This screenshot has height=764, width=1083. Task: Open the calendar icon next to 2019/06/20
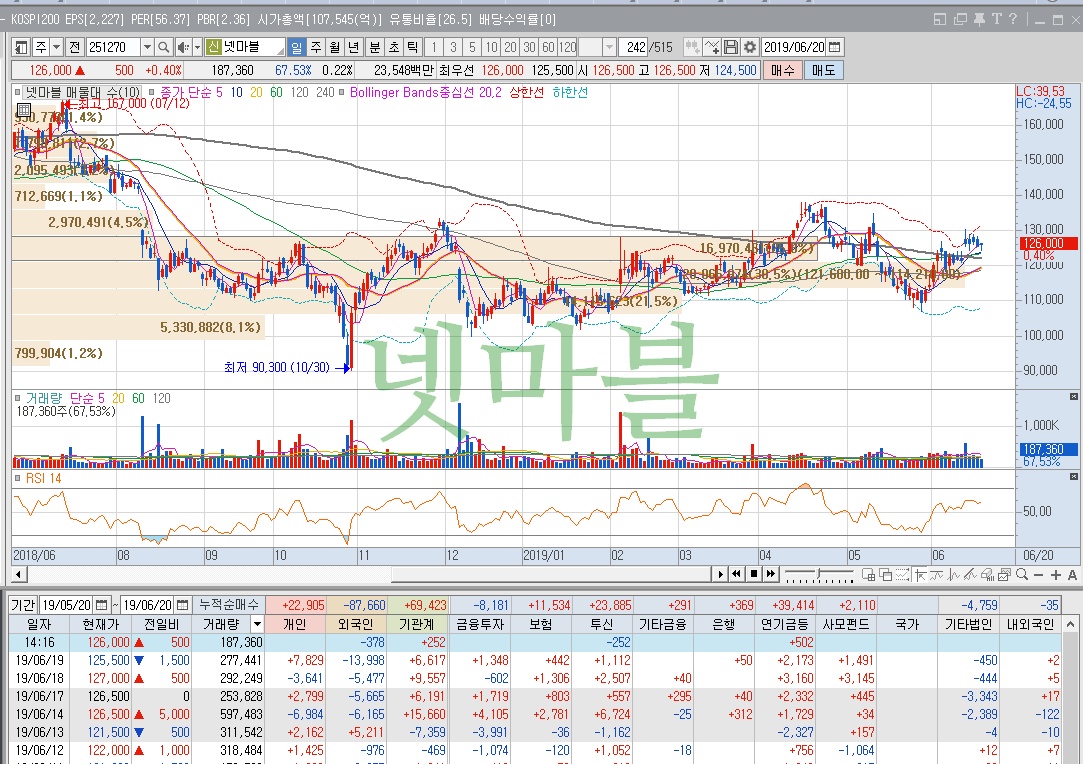[x=834, y=47]
